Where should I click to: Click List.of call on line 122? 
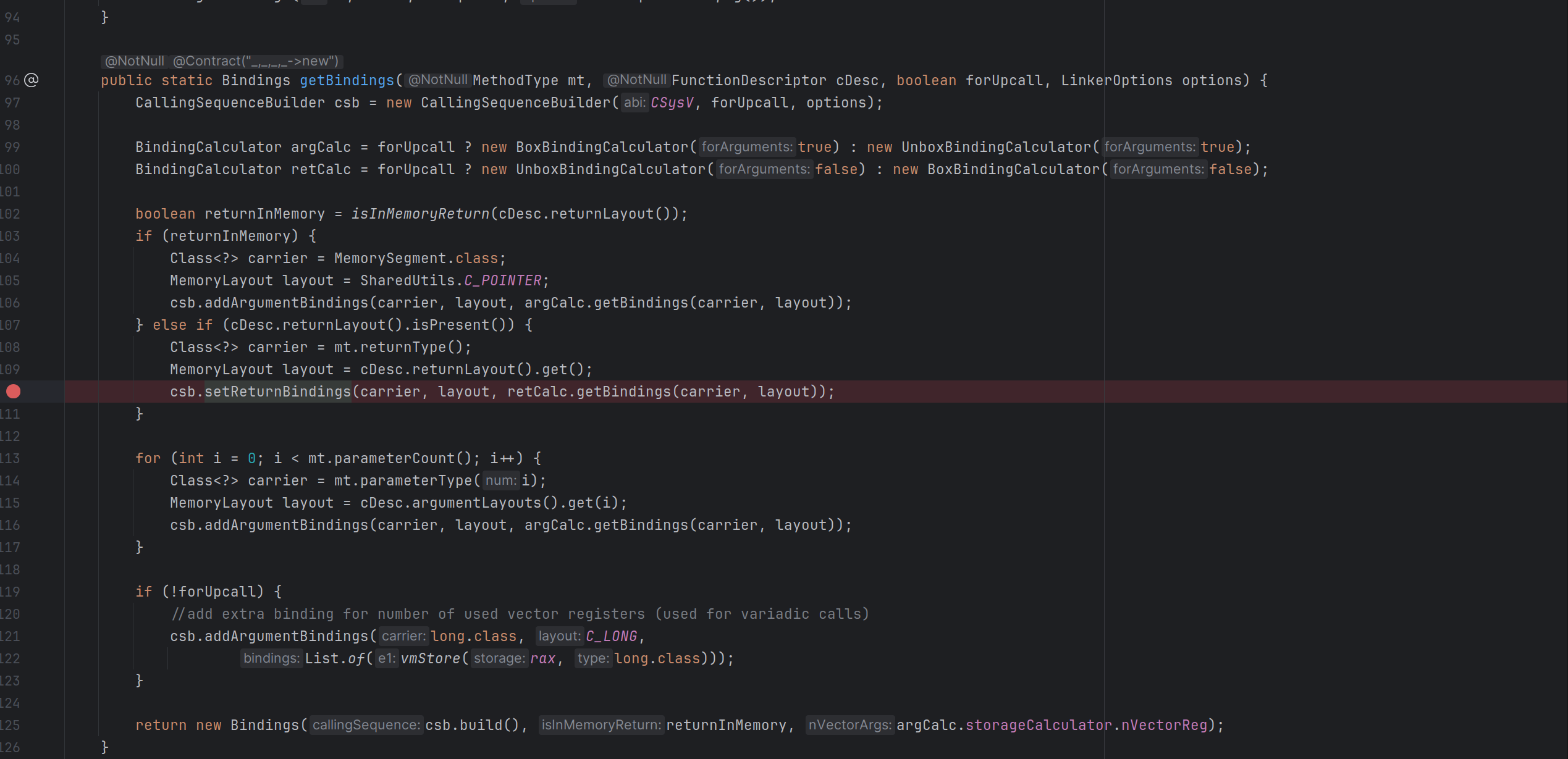coord(335,658)
